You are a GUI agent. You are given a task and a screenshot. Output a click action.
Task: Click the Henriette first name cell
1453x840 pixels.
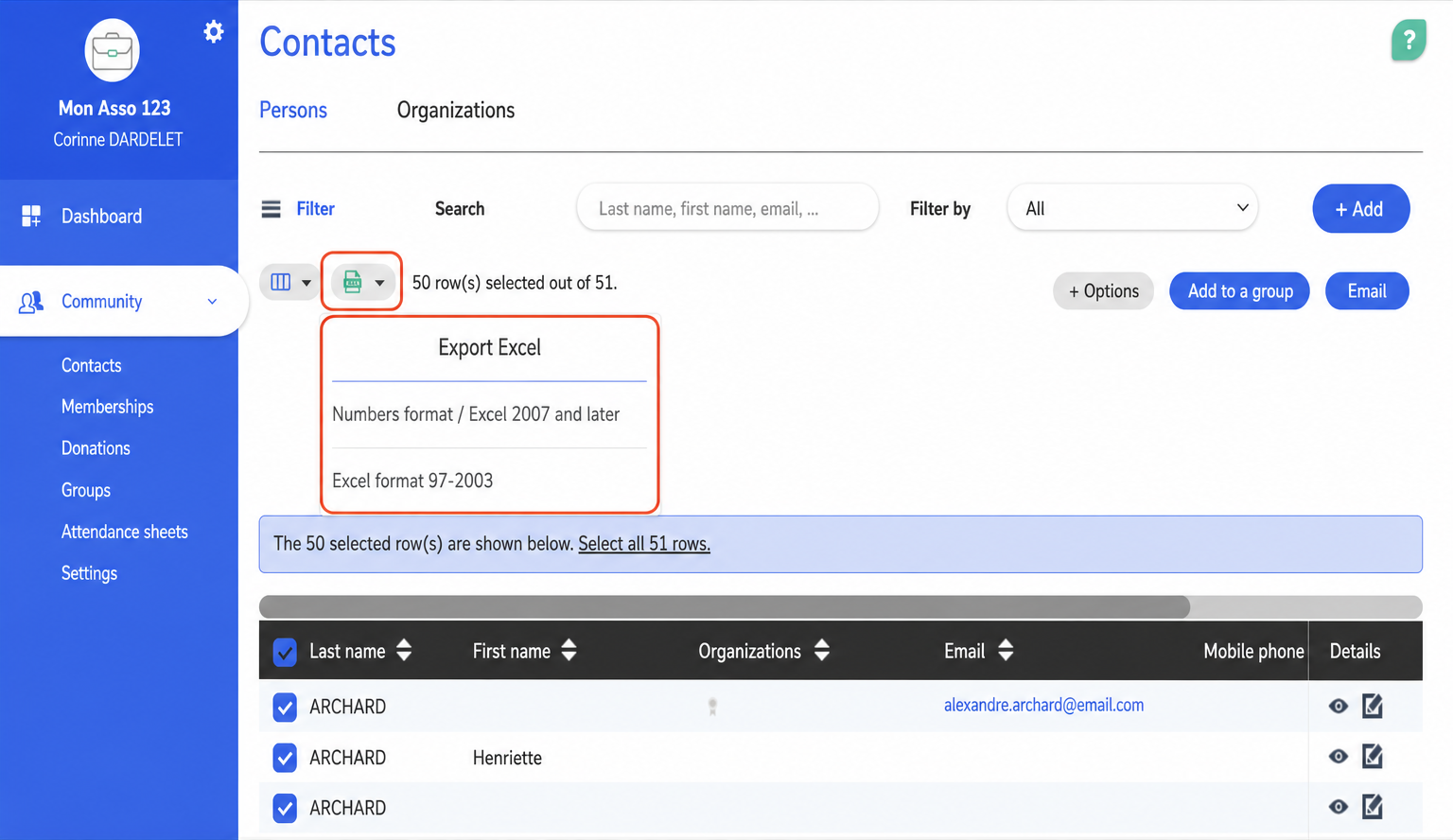(x=507, y=758)
